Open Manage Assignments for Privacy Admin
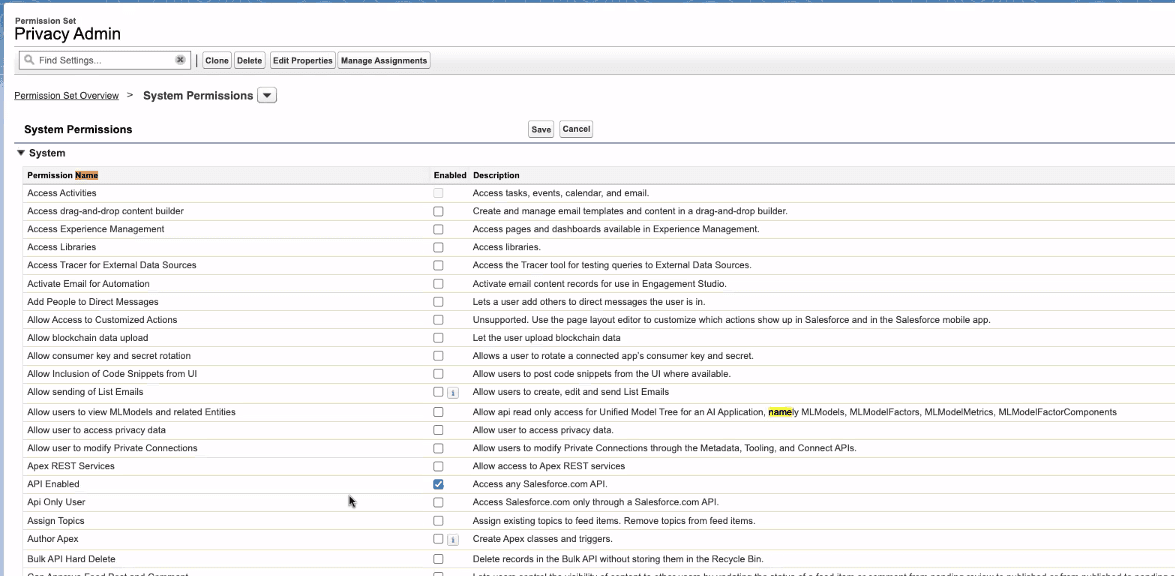Viewport: 1175px width, 576px height. tap(384, 60)
